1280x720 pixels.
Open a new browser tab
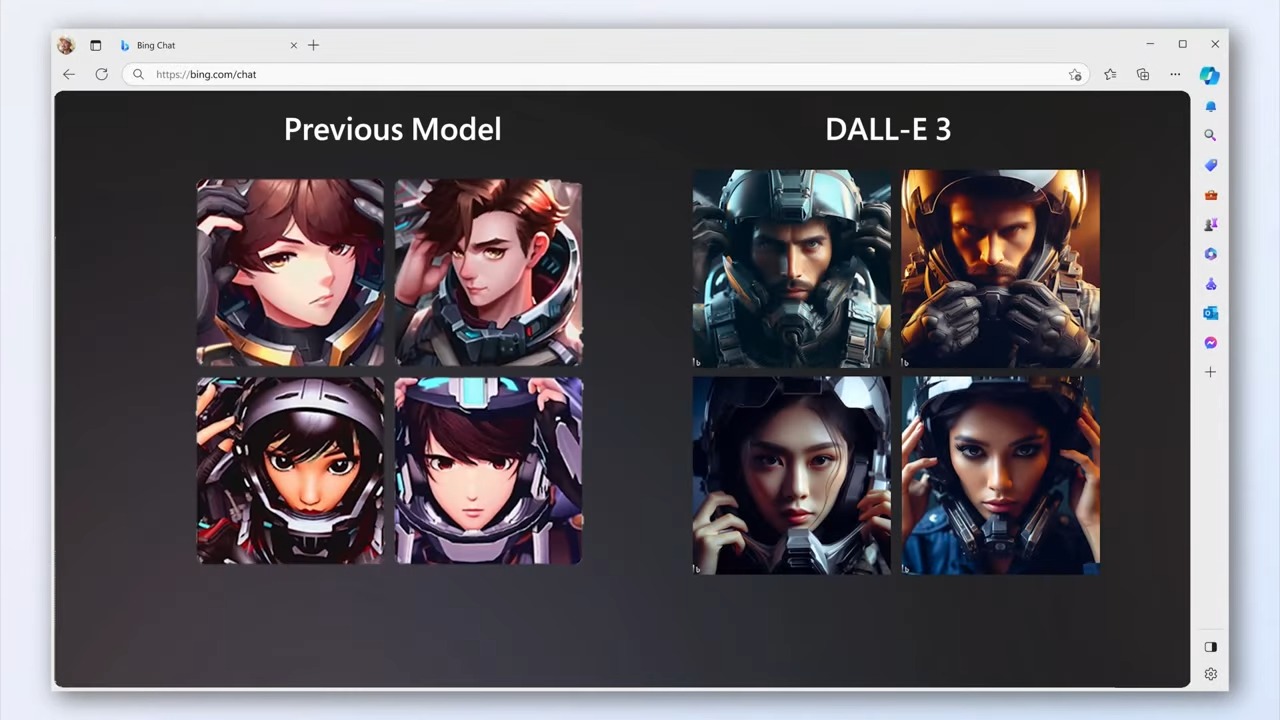pos(313,45)
